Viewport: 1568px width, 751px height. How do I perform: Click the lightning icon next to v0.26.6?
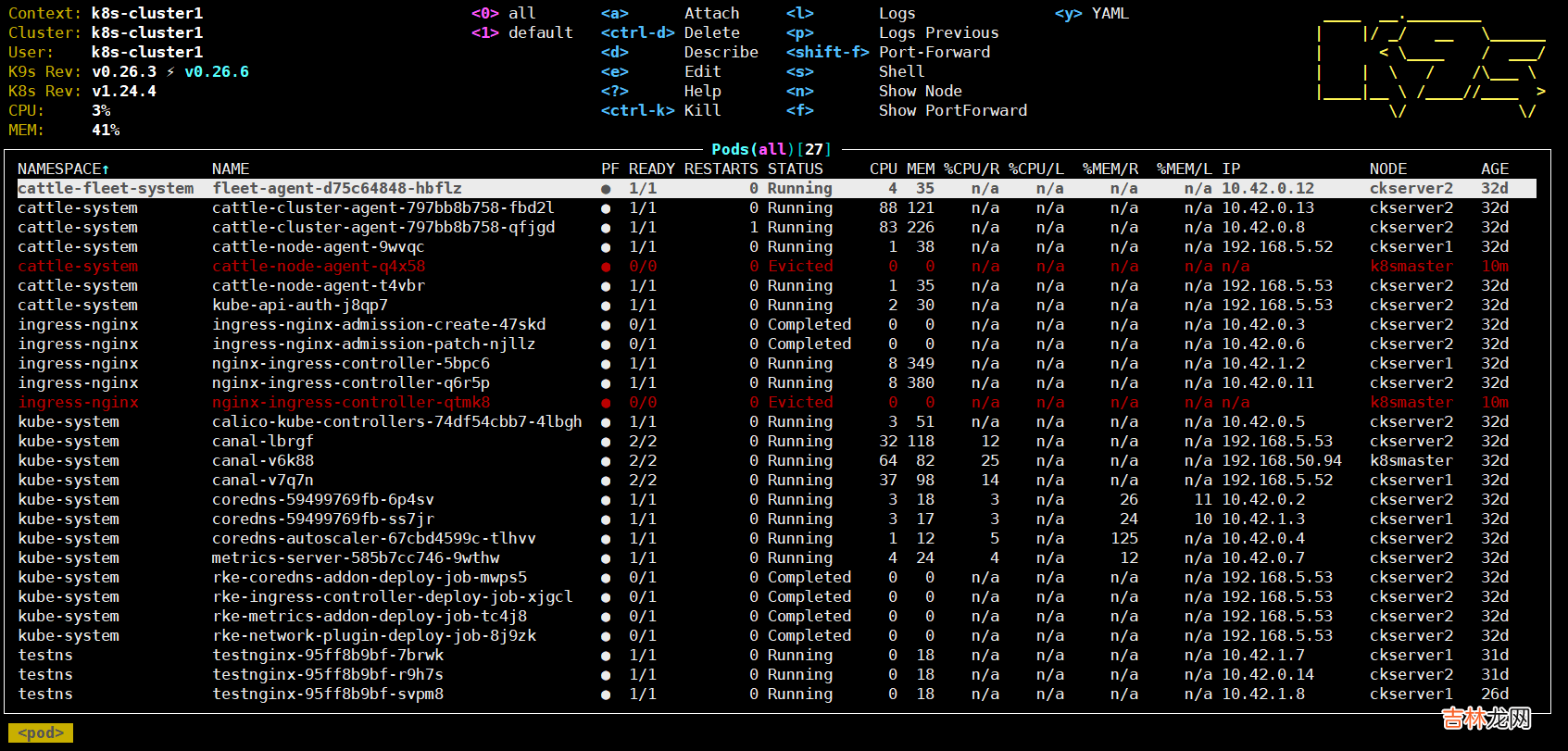[170, 72]
